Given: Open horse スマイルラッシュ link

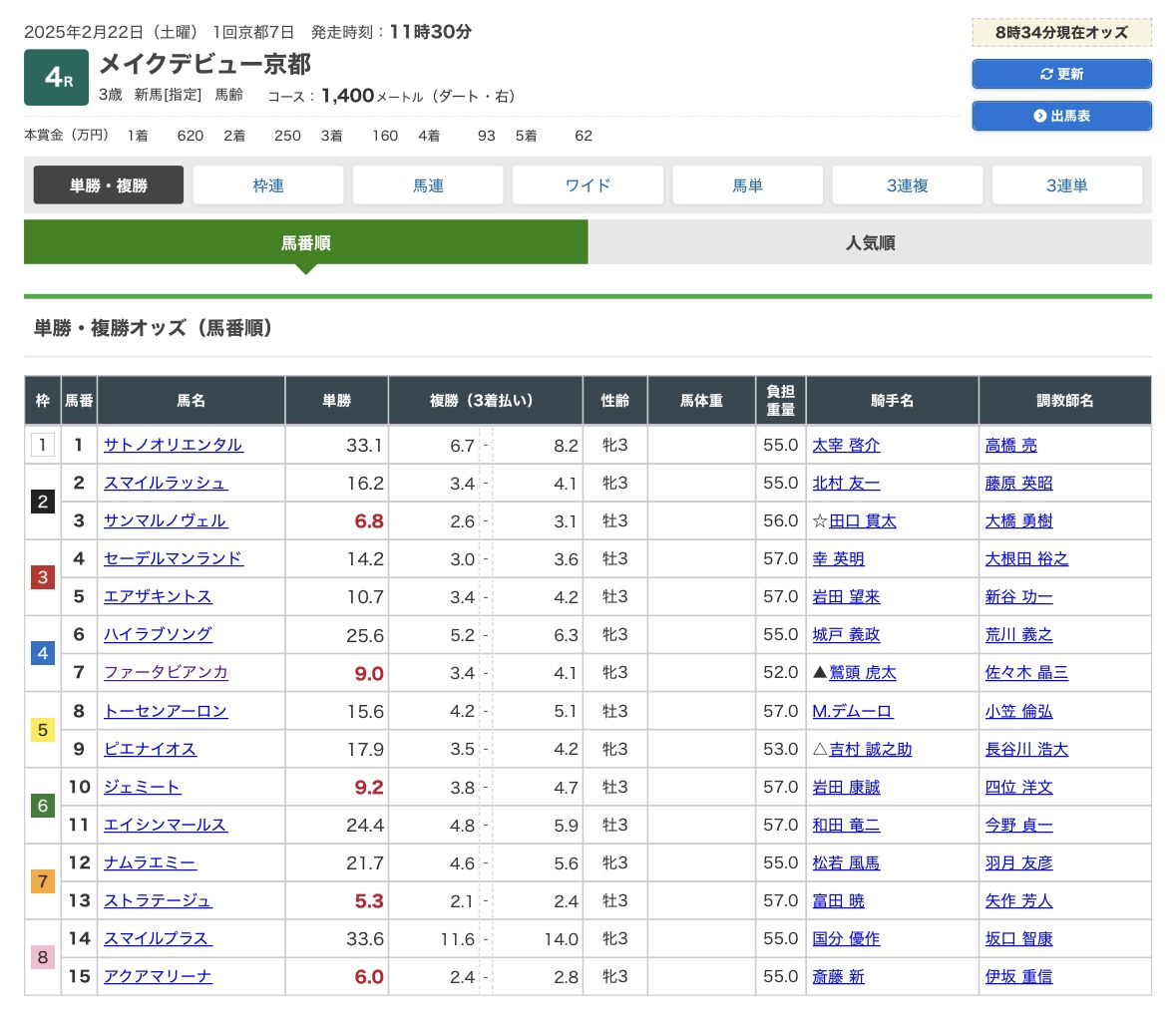Looking at the screenshot, I should 166,484.
